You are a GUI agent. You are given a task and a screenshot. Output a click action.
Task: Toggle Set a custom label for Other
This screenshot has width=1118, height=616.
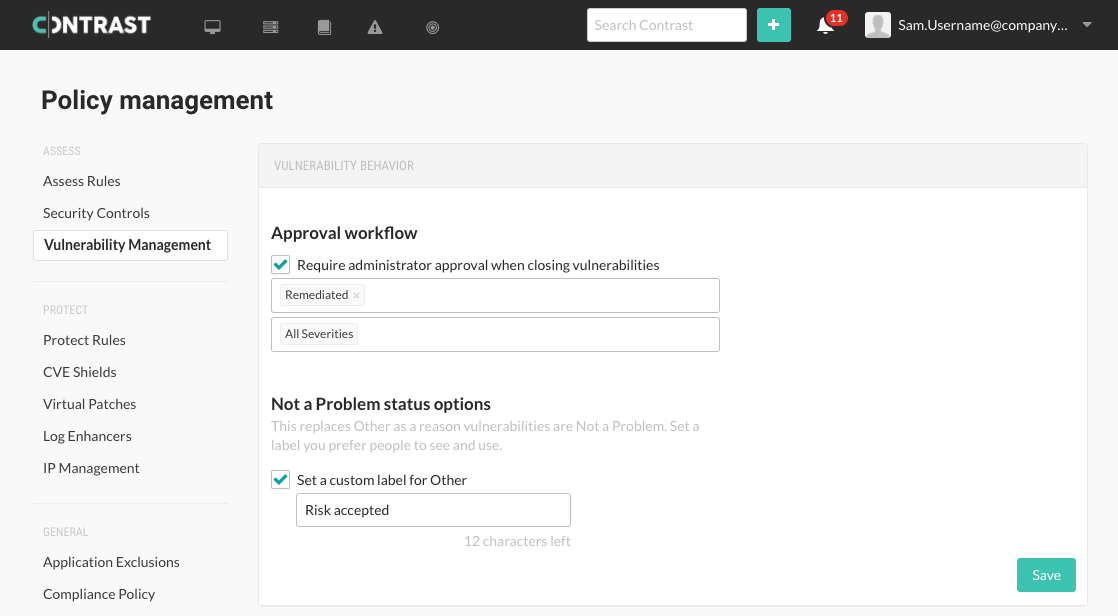280,480
